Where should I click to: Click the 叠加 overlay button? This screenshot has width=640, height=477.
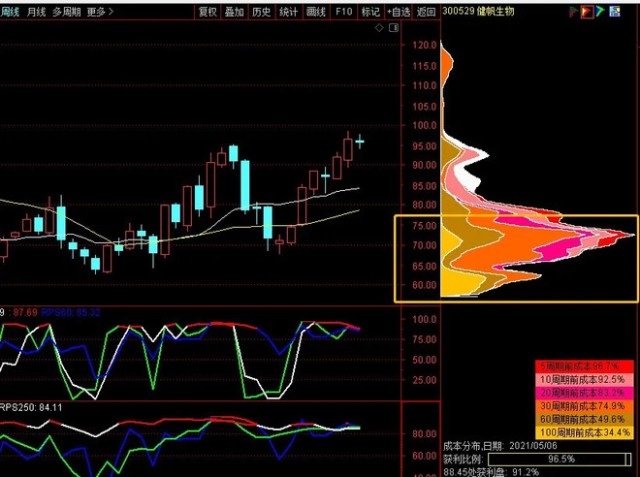pyautogui.click(x=234, y=12)
